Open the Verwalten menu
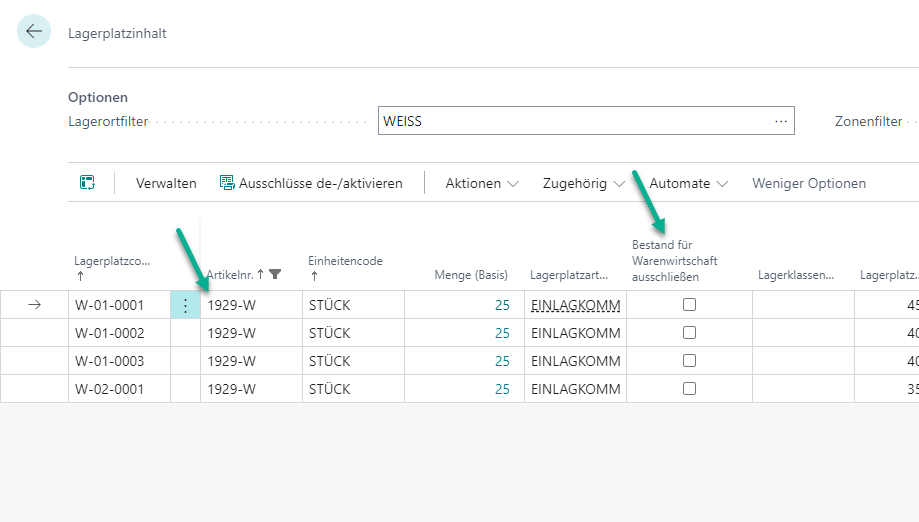Screen dimensions: 919x522 pyautogui.click(x=166, y=183)
